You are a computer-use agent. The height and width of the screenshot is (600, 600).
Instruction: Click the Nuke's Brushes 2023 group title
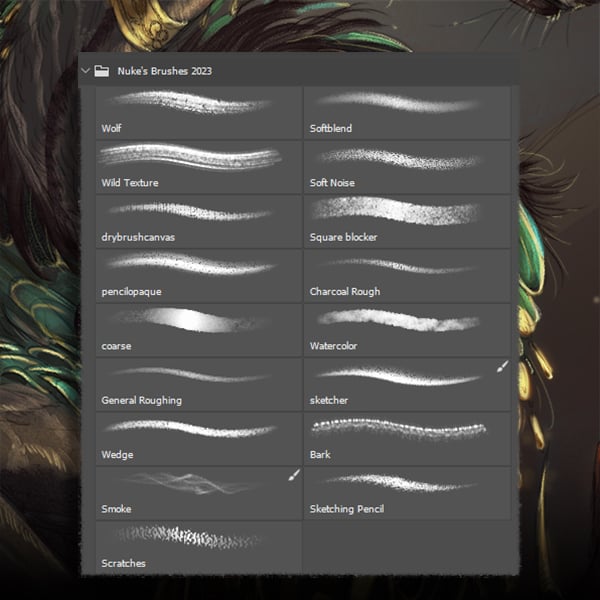(165, 71)
